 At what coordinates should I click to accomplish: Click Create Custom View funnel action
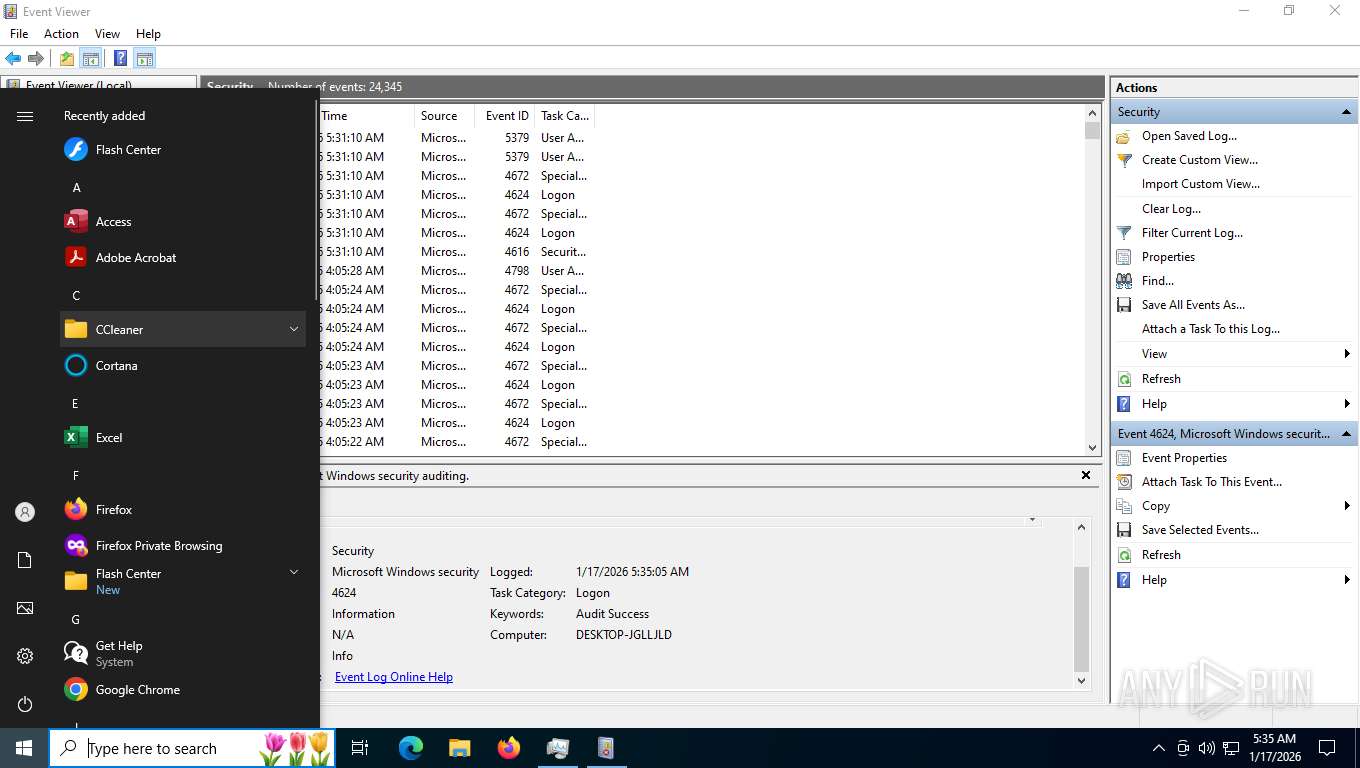[1200, 160]
